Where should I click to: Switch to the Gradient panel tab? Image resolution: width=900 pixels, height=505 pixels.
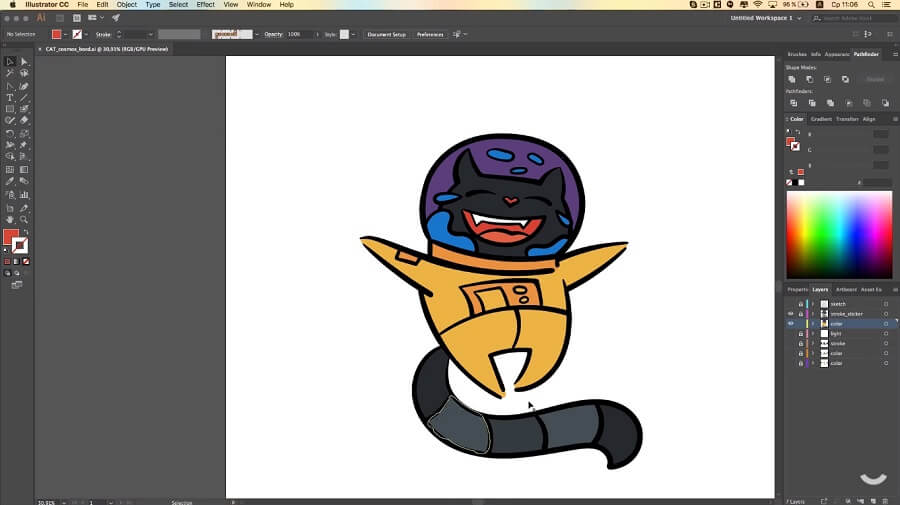(x=821, y=119)
